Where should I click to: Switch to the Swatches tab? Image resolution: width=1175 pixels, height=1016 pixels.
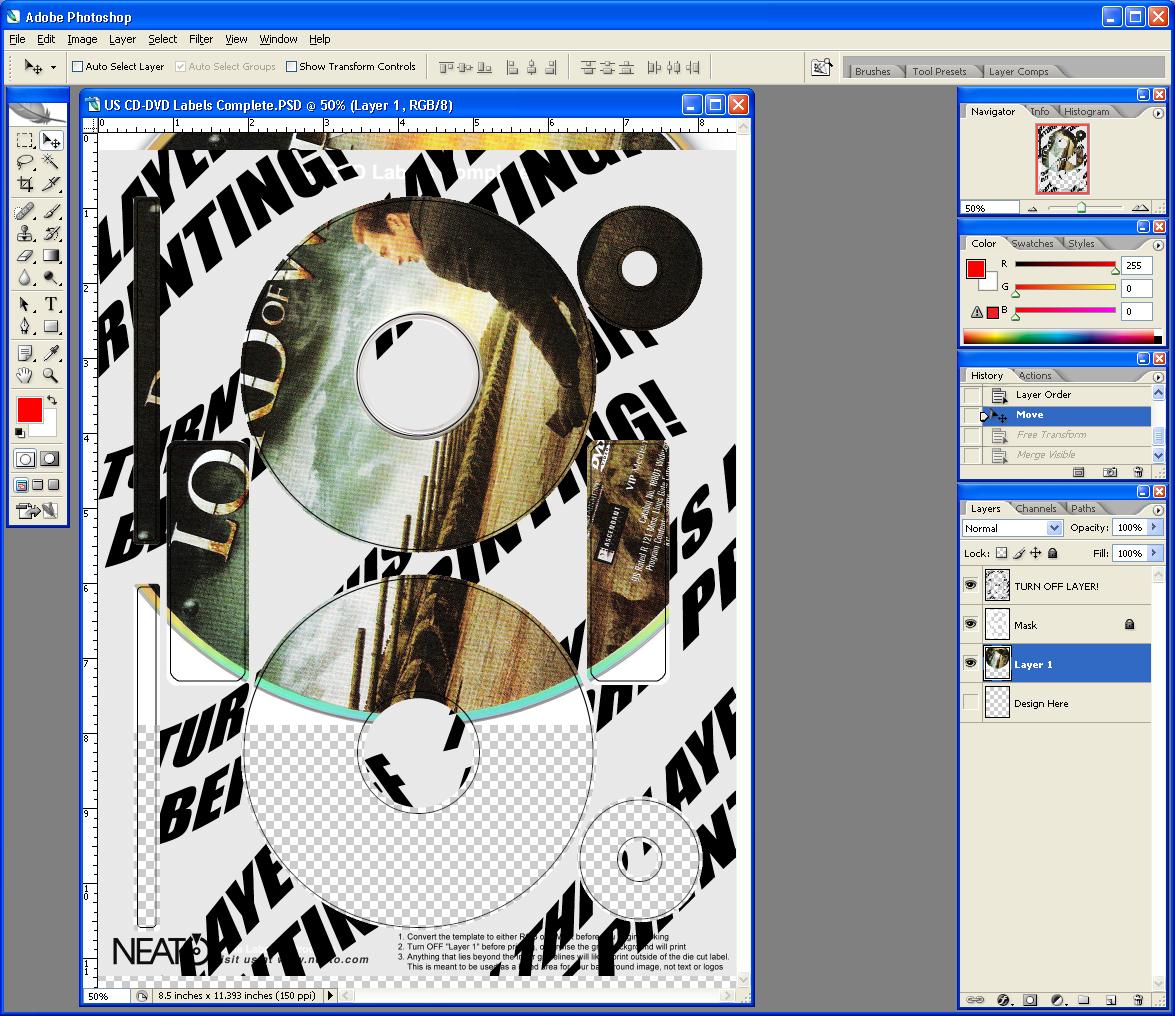click(x=1032, y=244)
